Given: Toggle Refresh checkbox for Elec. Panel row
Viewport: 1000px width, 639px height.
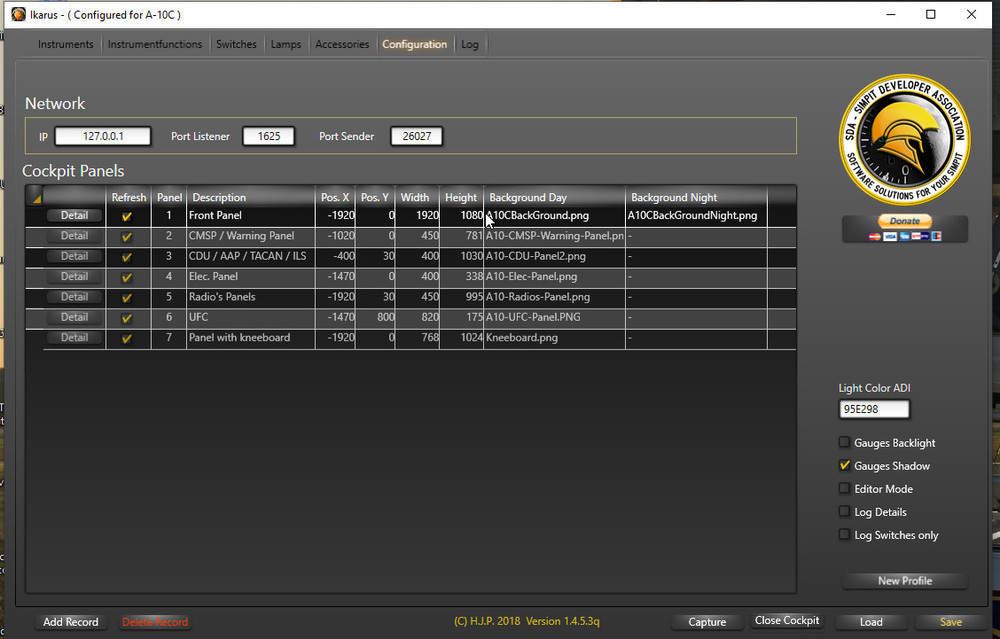Looking at the screenshot, I should click(x=127, y=277).
